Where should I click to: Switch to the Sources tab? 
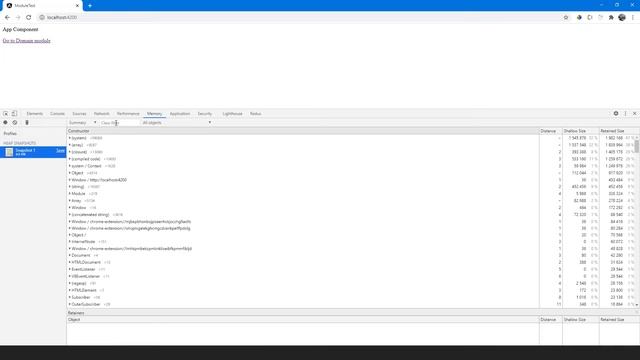click(x=79, y=113)
